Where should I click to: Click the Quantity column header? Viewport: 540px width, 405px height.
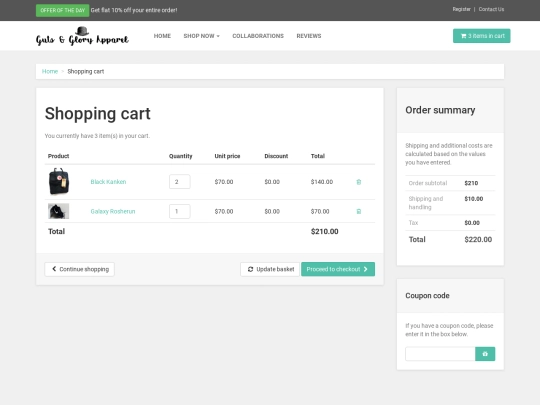click(x=180, y=156)
